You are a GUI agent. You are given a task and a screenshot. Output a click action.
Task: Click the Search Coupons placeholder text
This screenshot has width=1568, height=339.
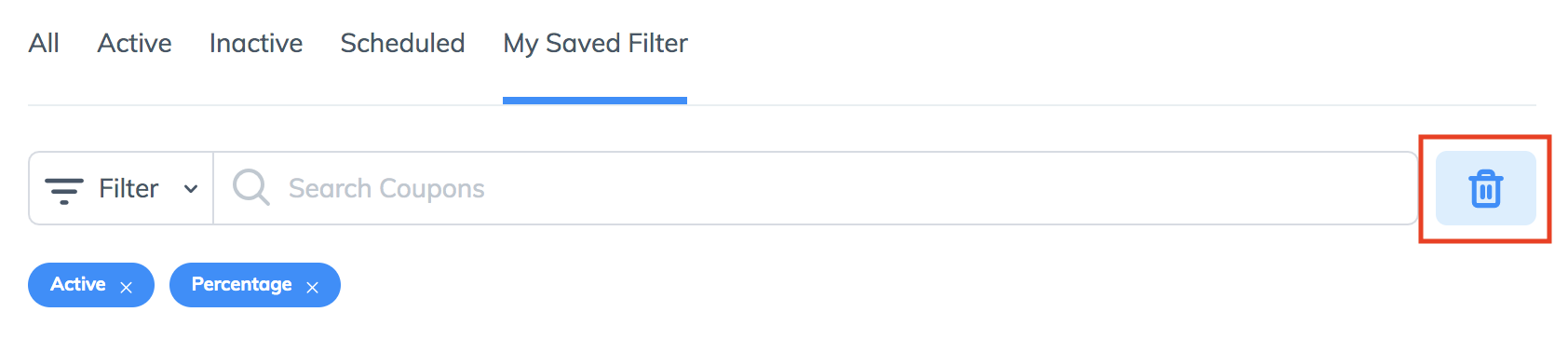point(386,188)
